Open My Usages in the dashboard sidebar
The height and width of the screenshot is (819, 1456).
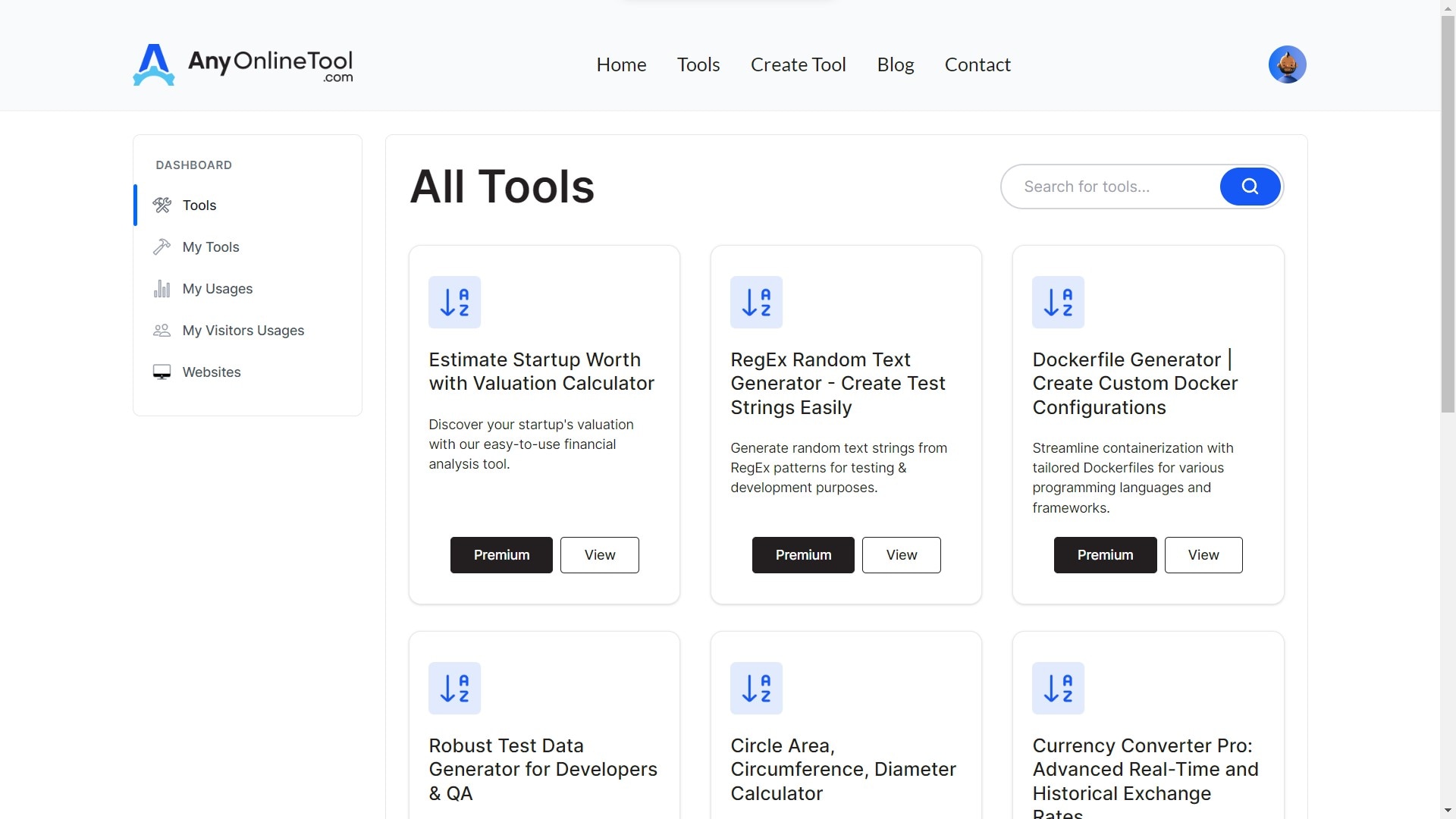click(217, 289)
